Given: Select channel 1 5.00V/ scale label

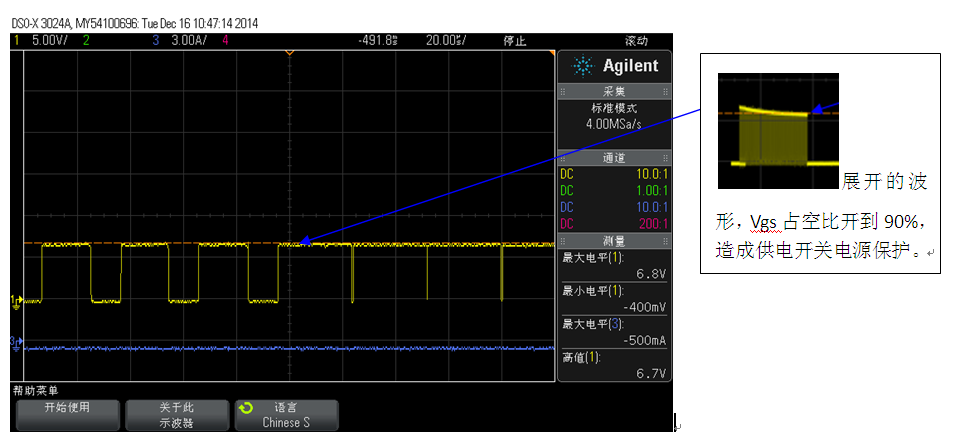Looking at the screenshot, I should (49, 41).
